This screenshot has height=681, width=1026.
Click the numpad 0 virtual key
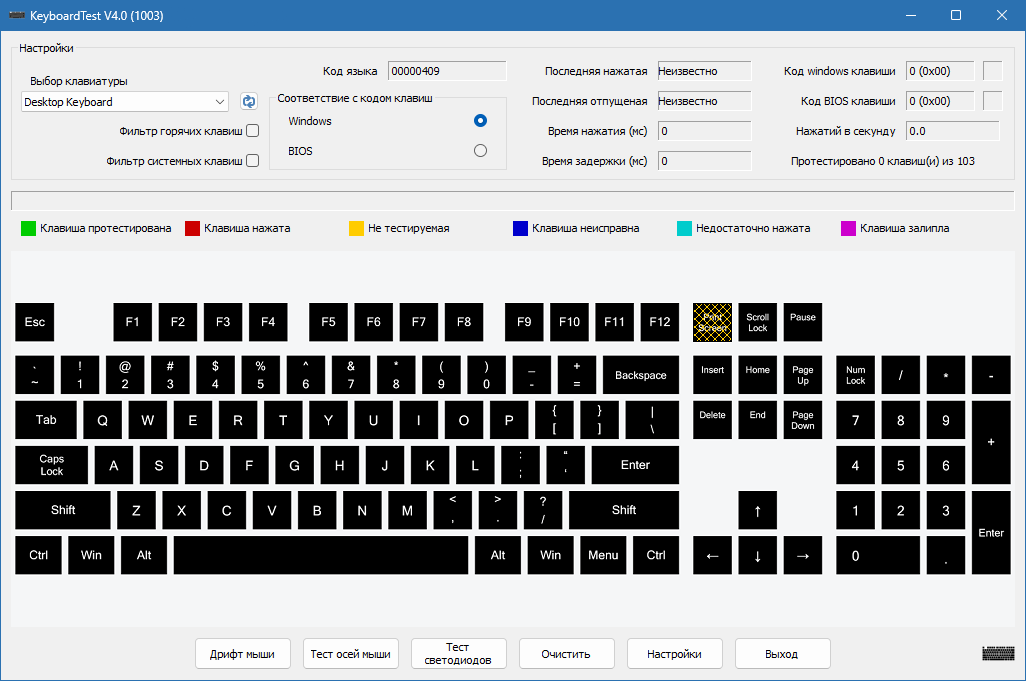(x=877, y=555)
